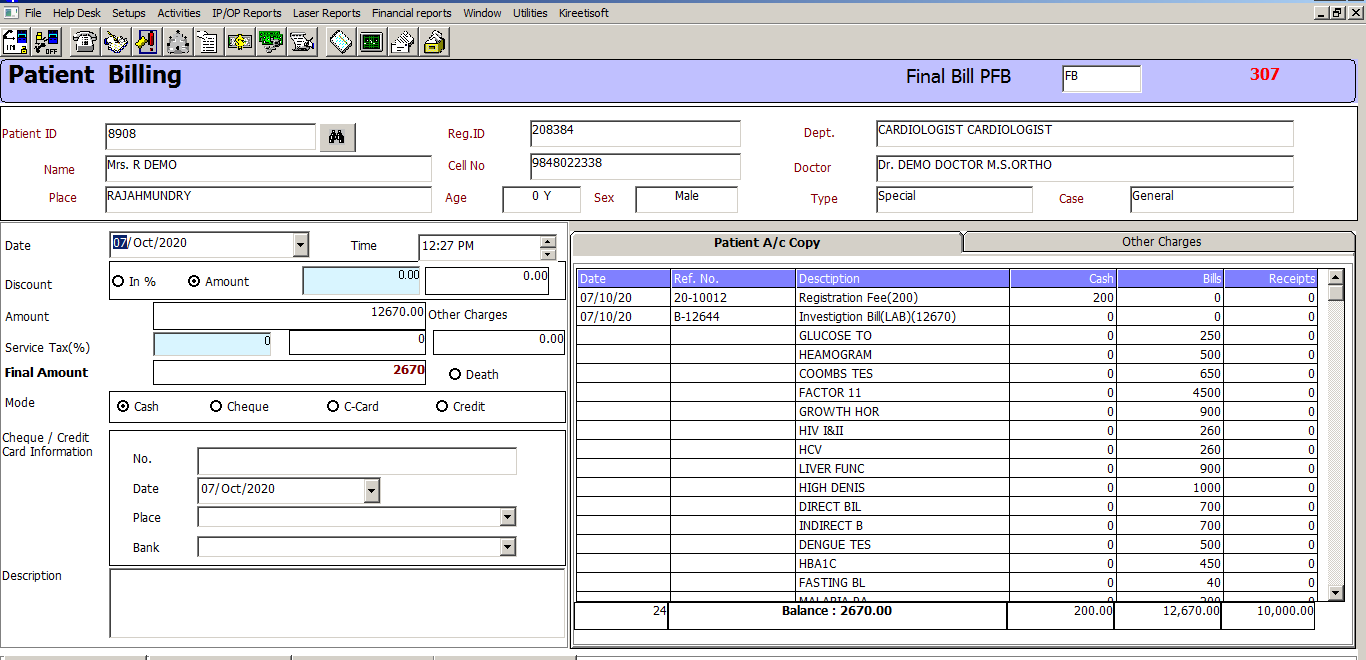The width and height of the screenshot is (1366, 660).
Task: Open the Financial reports menu
Action: point(411,13)
